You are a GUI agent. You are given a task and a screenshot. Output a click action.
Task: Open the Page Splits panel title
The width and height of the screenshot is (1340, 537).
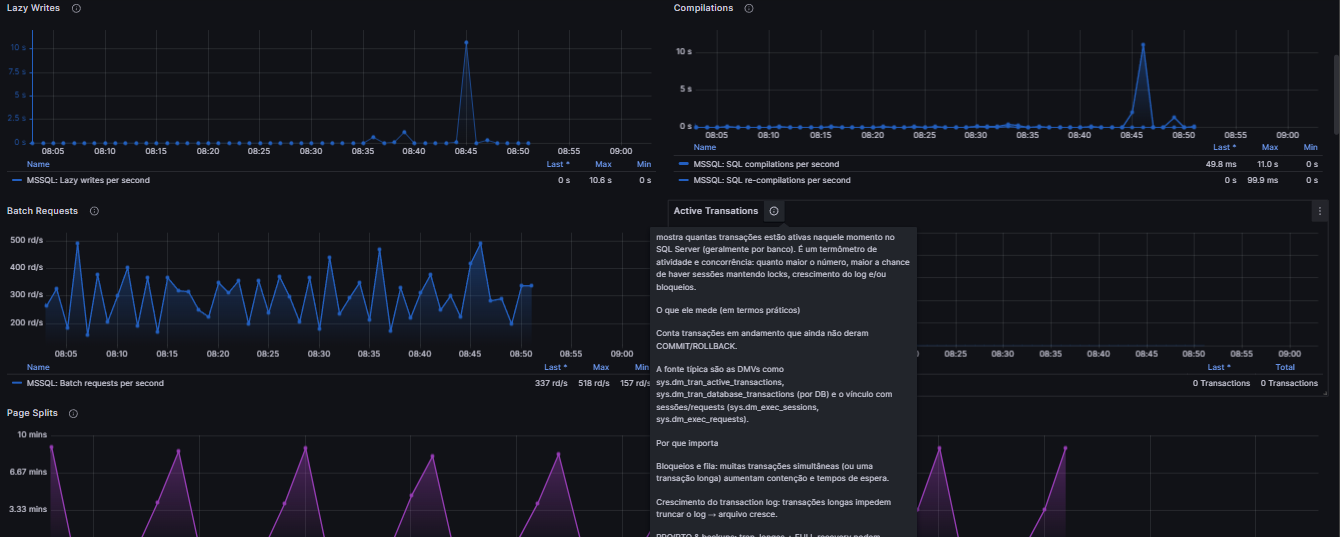(x=32, y=413)
